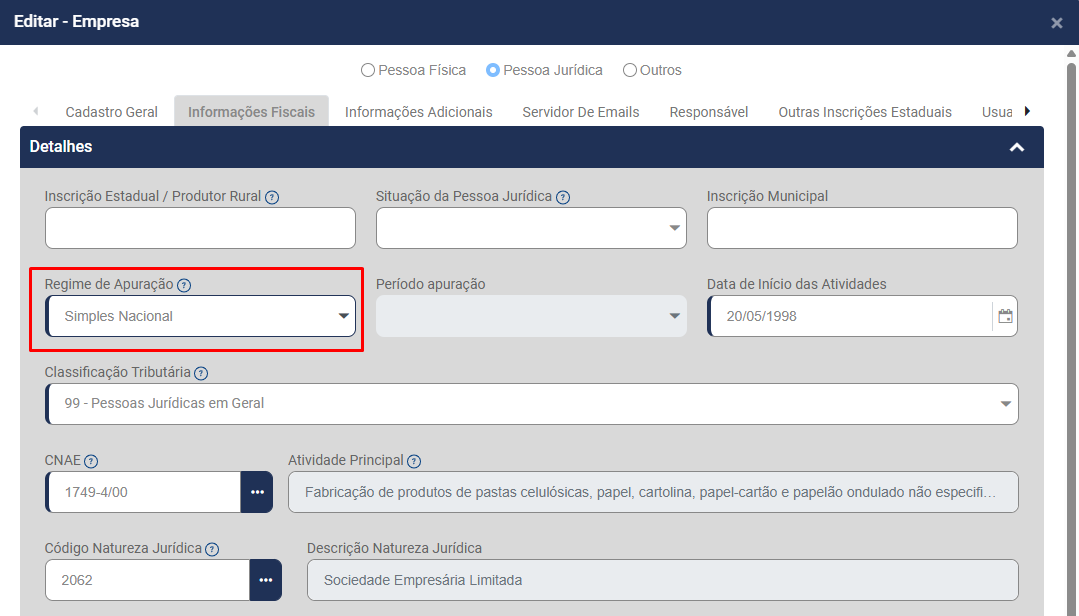
Task: Close the Editar - Empresa dialog
Action: [x=1057, y=23]
